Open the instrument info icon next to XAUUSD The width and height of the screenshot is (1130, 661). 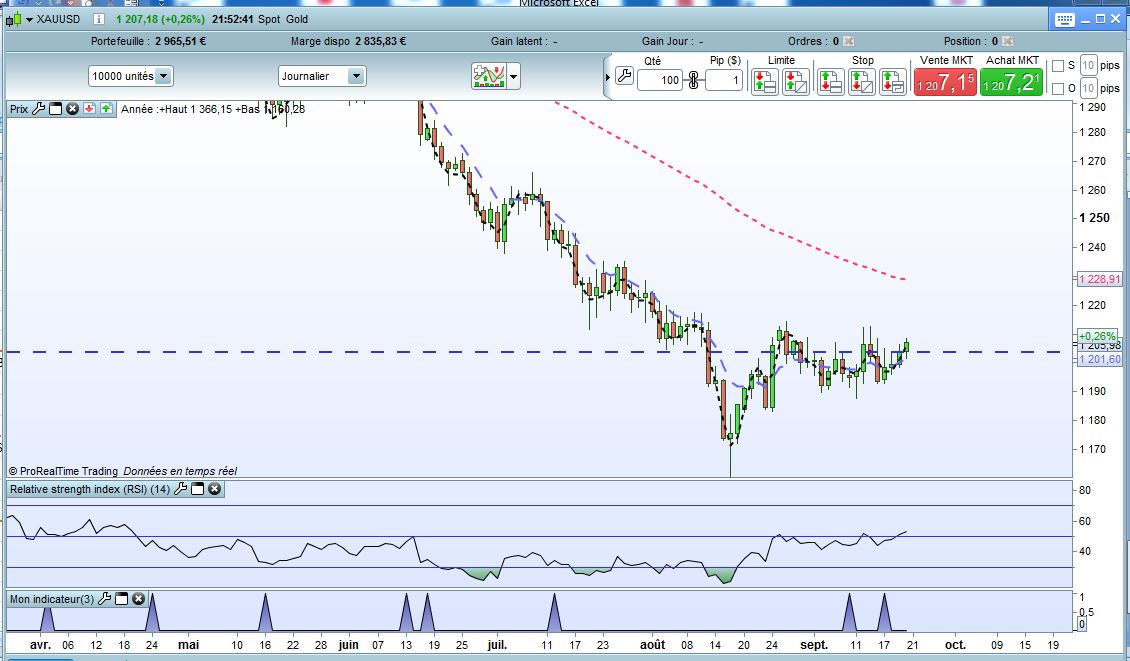tap(99, 19)
